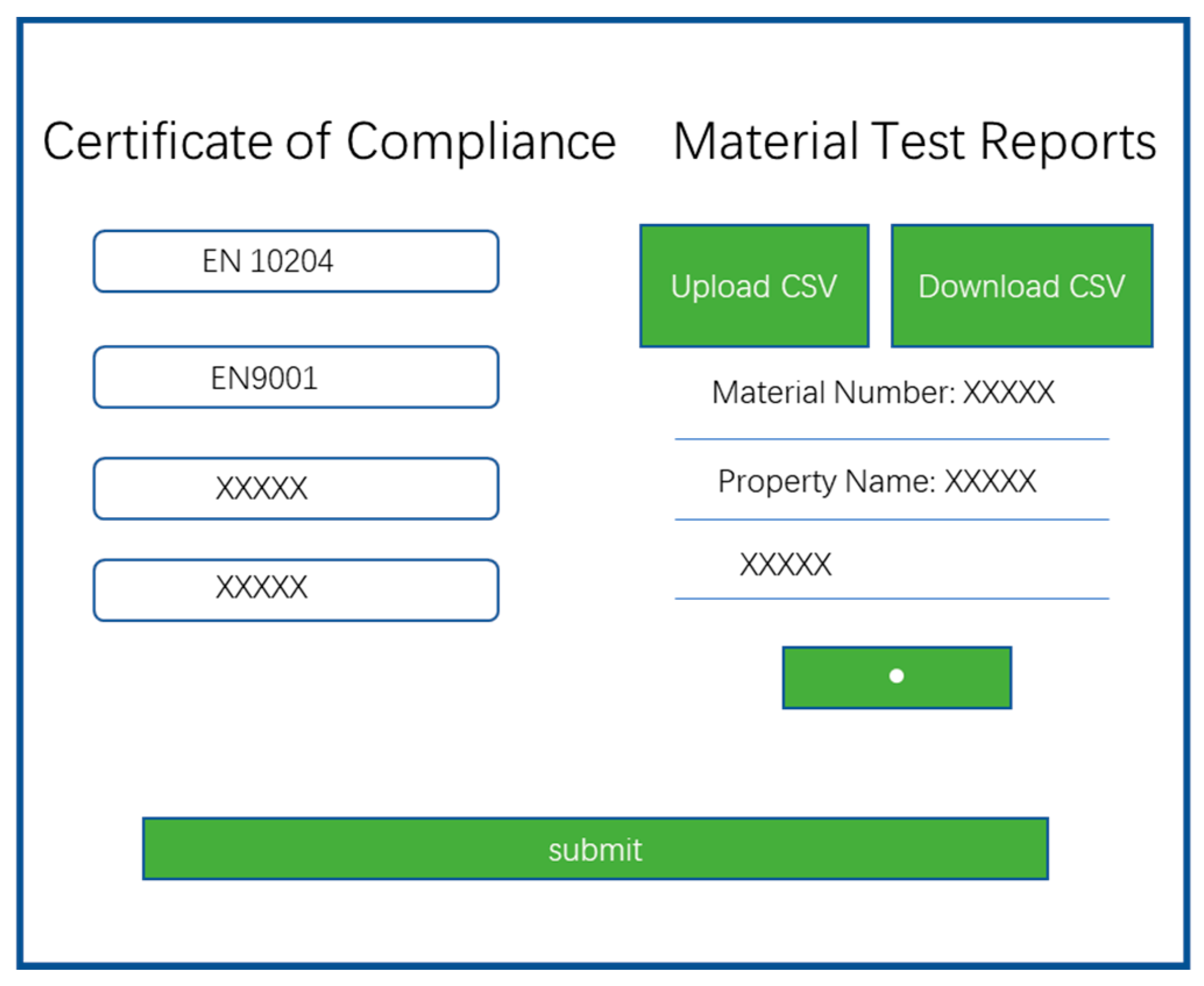This screenshot has width=1204, height=986.
Task: Click the divider line under Material Number
Action: click(x=892, y=439)
